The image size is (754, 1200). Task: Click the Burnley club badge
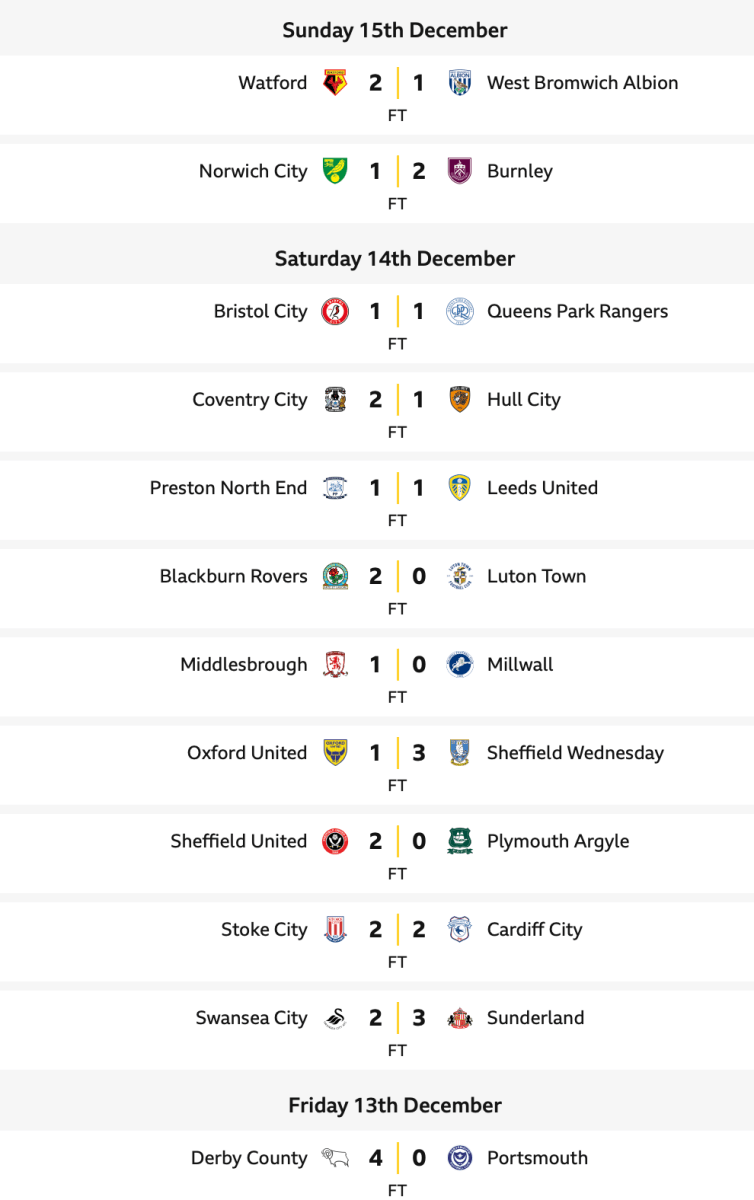[460, 171]
